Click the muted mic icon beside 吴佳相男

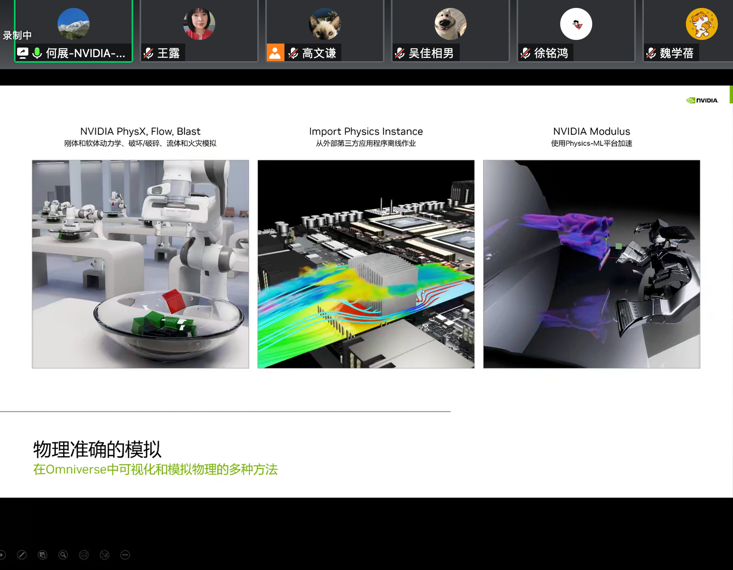(400, 53)
